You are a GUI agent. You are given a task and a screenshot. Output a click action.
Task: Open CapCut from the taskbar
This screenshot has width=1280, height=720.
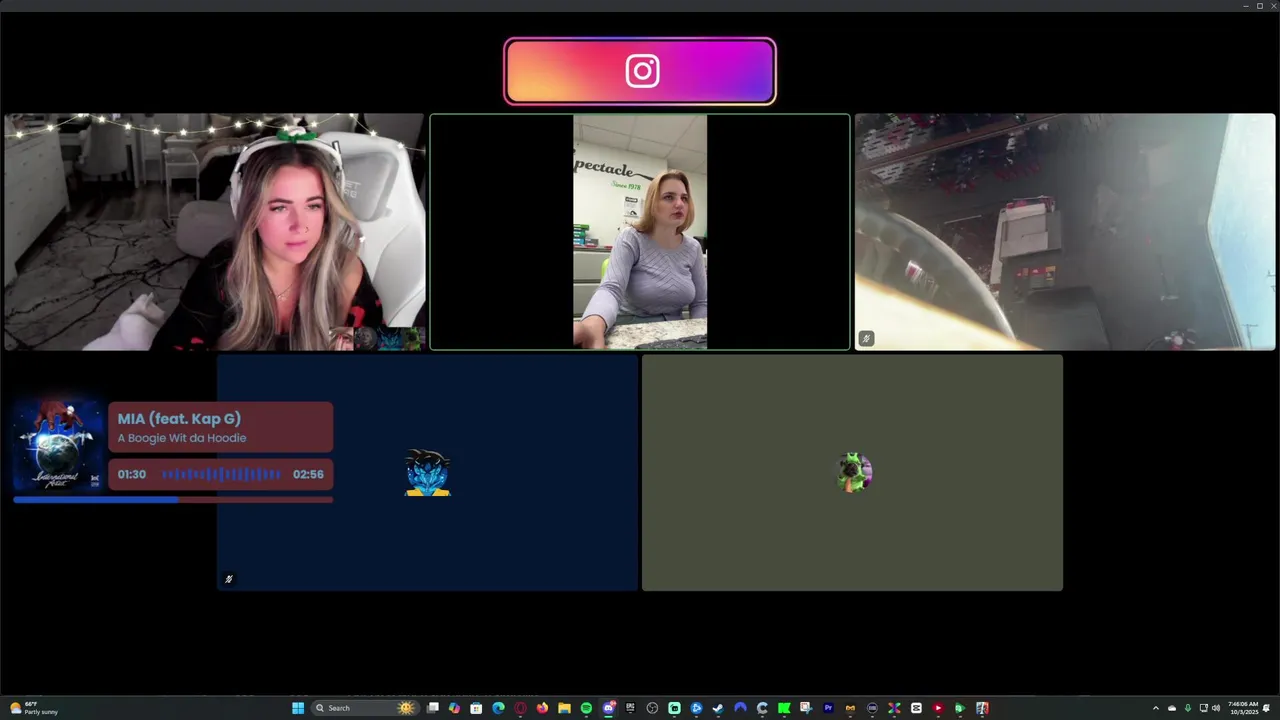(916, 708)
